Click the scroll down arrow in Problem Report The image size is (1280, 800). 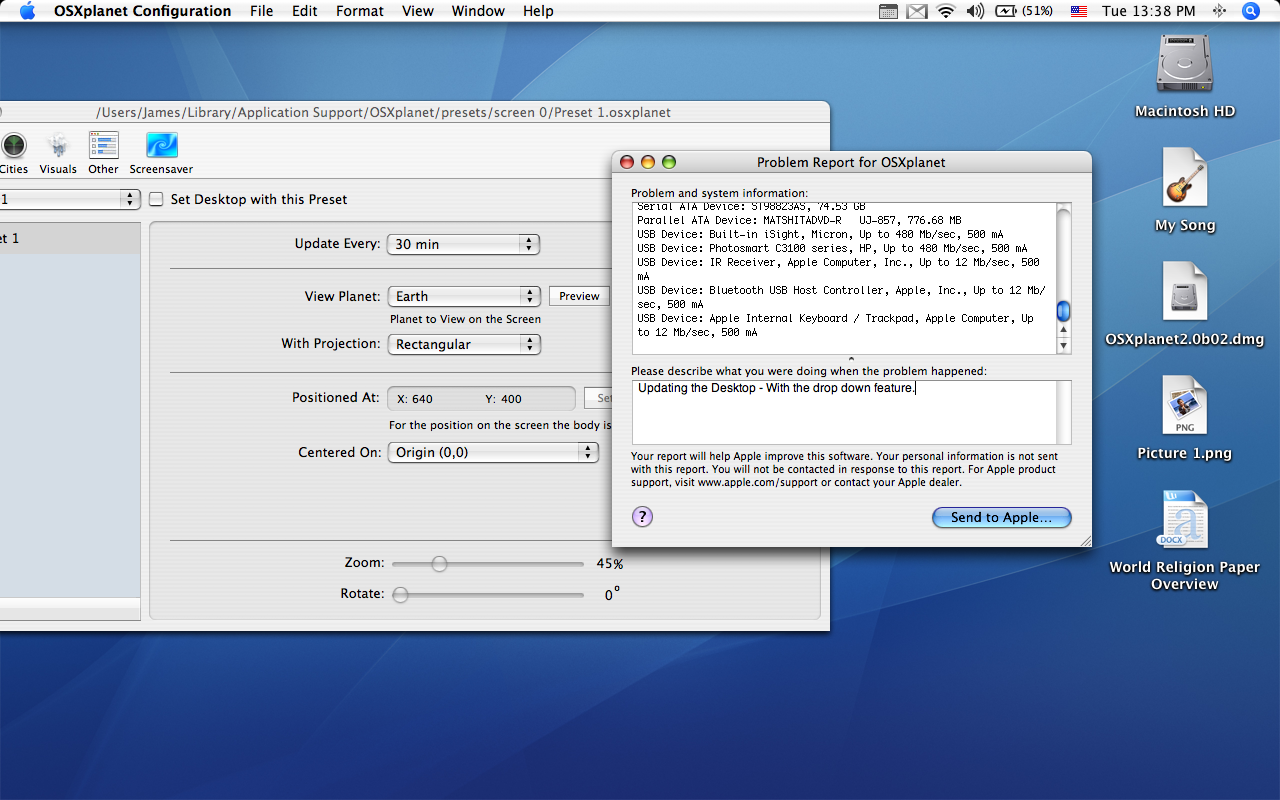(1064, 346)
